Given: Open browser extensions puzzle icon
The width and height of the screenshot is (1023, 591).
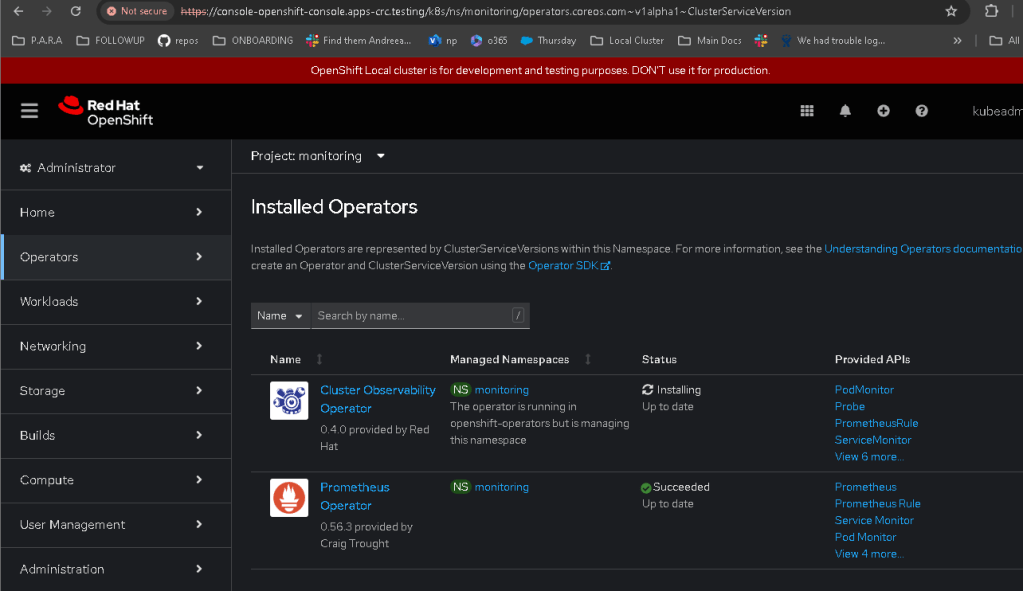Looking at the screenshot, I should pos(991,11).
